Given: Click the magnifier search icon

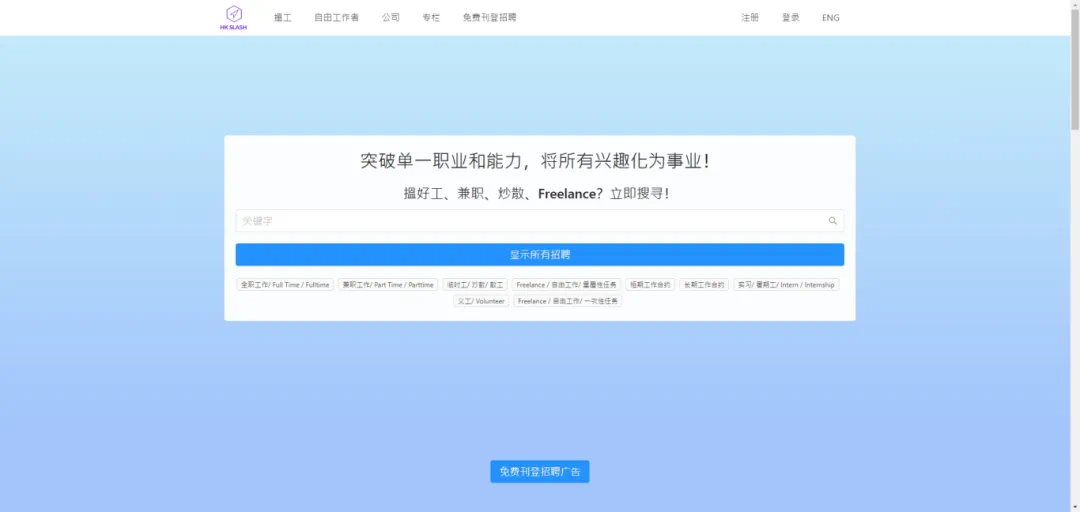Looking at the screenshot, I should click(x=832, y=221).
